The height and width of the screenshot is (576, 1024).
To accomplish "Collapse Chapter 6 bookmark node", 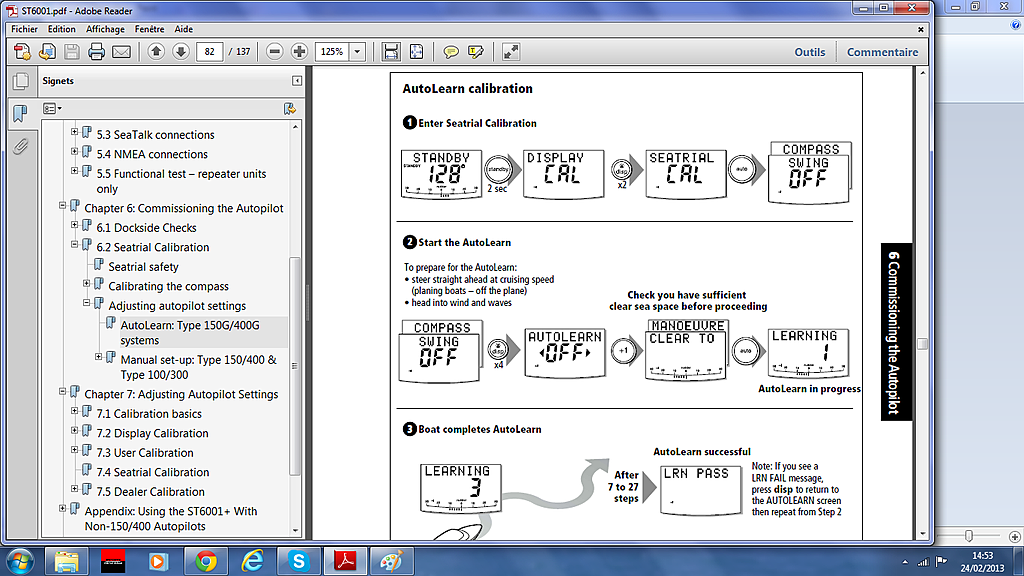I will pyautogui.click(x=63, y=205).
